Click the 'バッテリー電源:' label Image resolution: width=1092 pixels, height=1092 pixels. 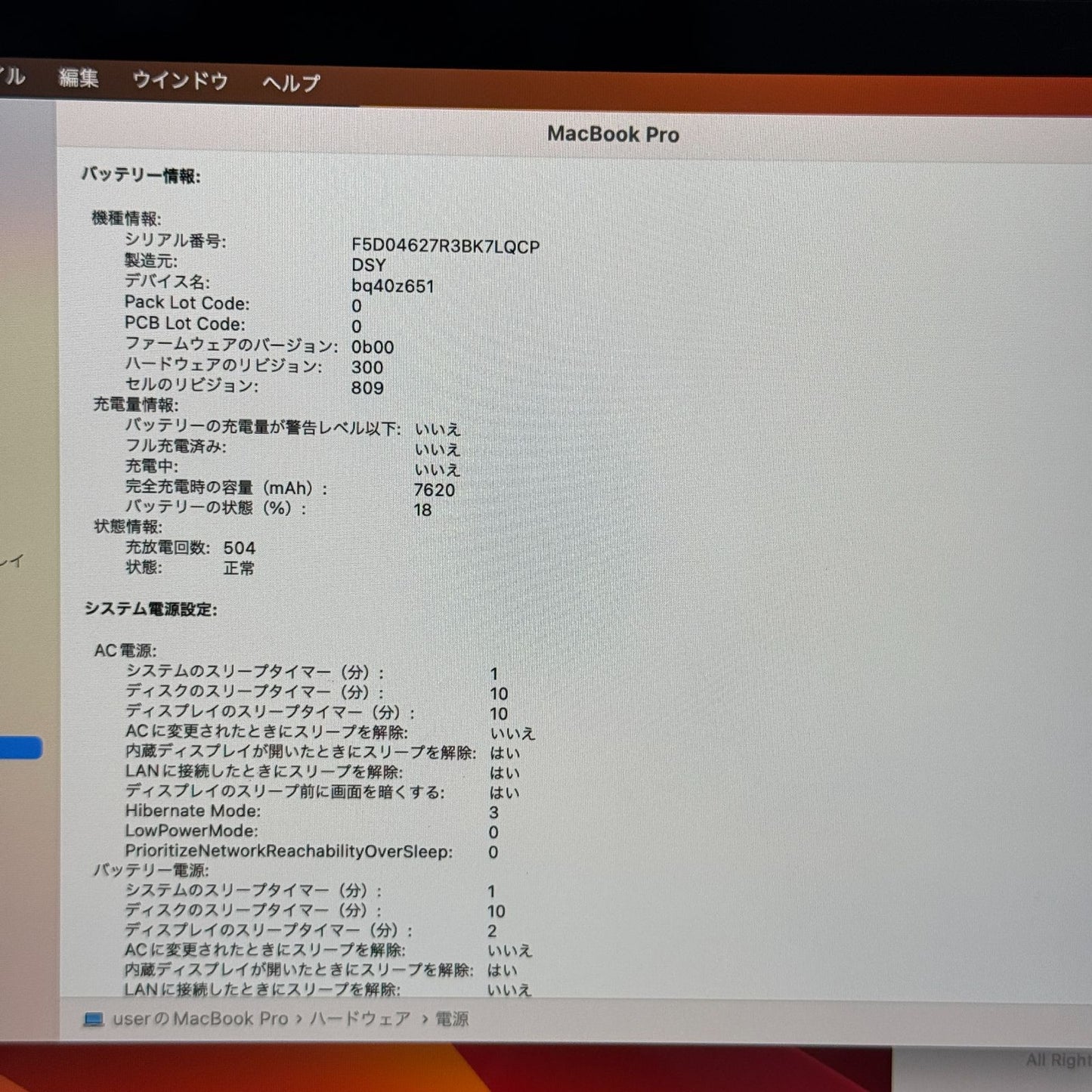pyautogui.click(x=151, y=871)
